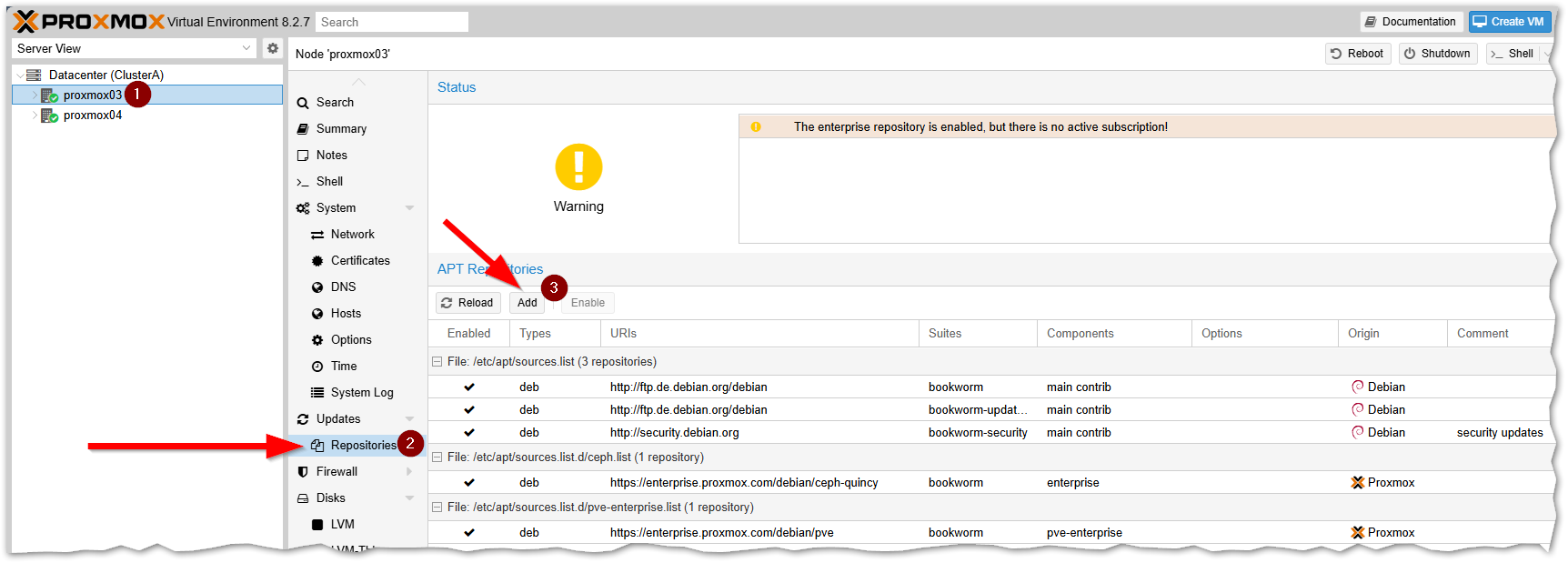Click the gear icon beside Server View
This screenshot has width=1568, height=563.
pos(272,48)
